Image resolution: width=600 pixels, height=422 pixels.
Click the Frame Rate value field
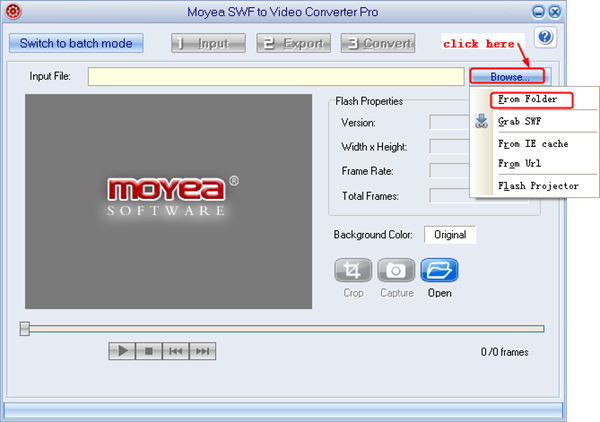point(450,171)
